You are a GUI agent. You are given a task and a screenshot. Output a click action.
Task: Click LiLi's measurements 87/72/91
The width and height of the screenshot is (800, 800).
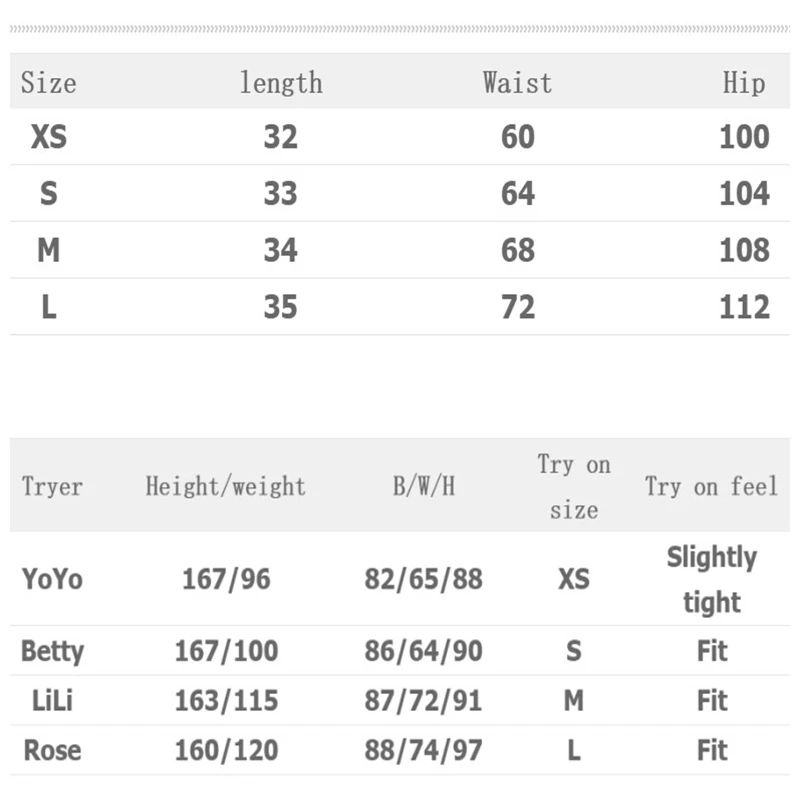423,700
